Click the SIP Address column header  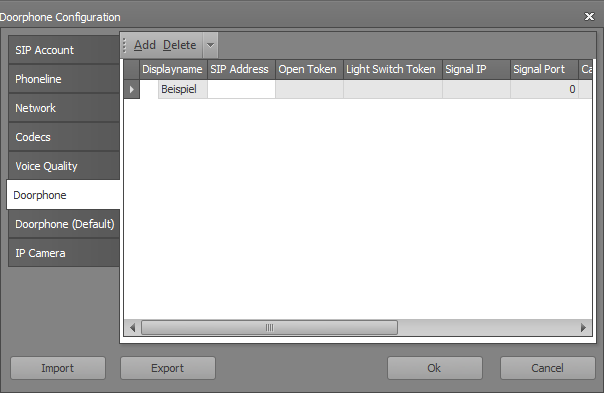(242, 69)
